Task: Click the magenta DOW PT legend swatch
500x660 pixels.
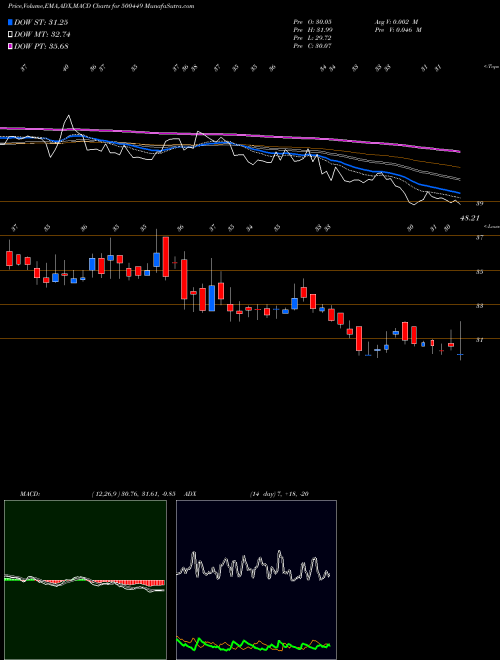Action: [10, 46]
